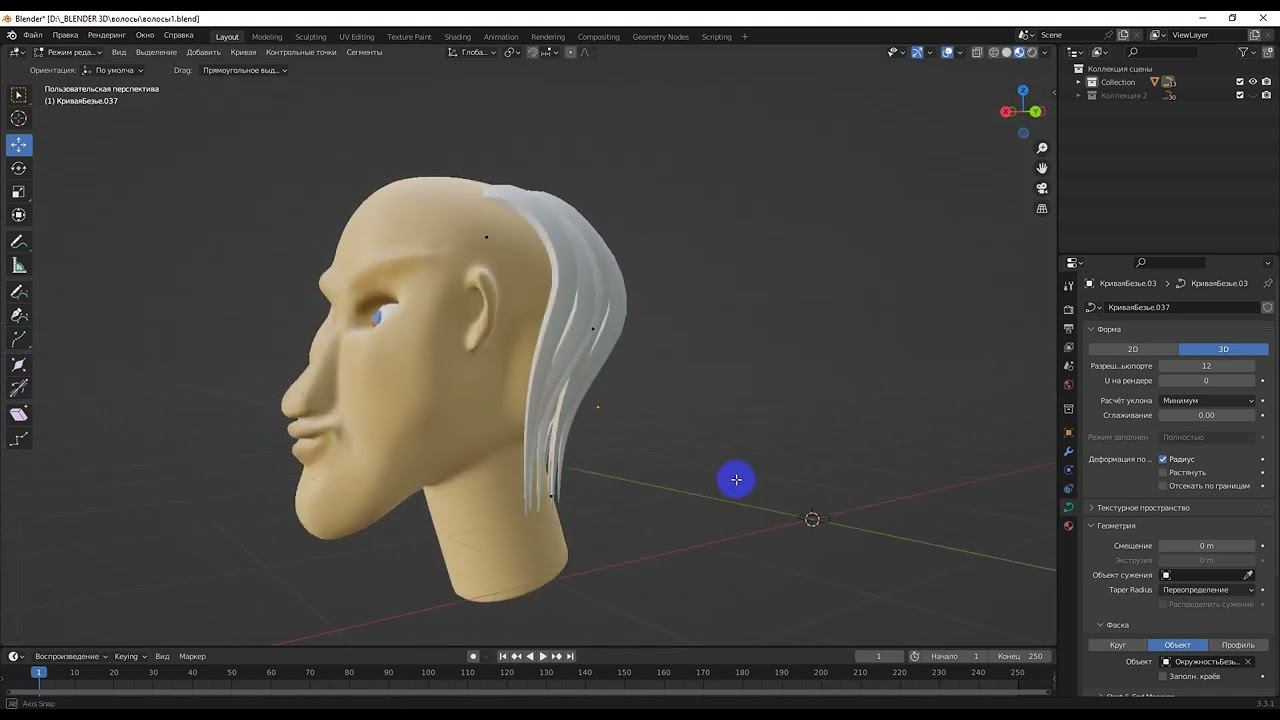The height and width of the screenshot is (720, 1280).
Task: Select the Measure tool
Action: click(18, 266)
